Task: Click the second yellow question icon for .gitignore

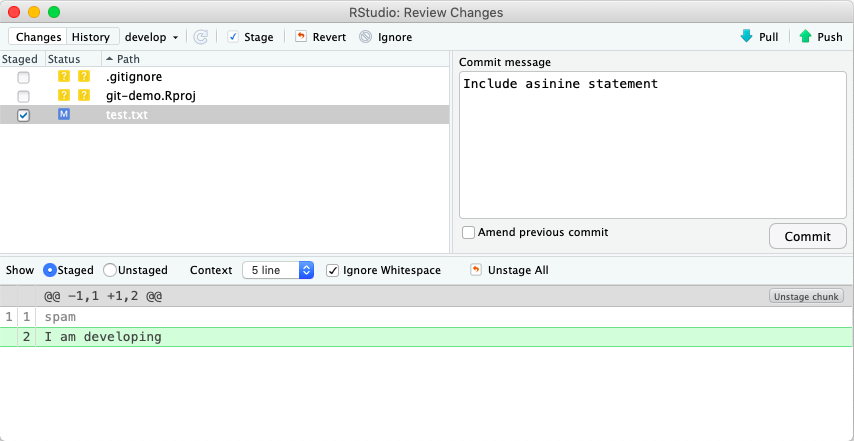Action: 83,77
